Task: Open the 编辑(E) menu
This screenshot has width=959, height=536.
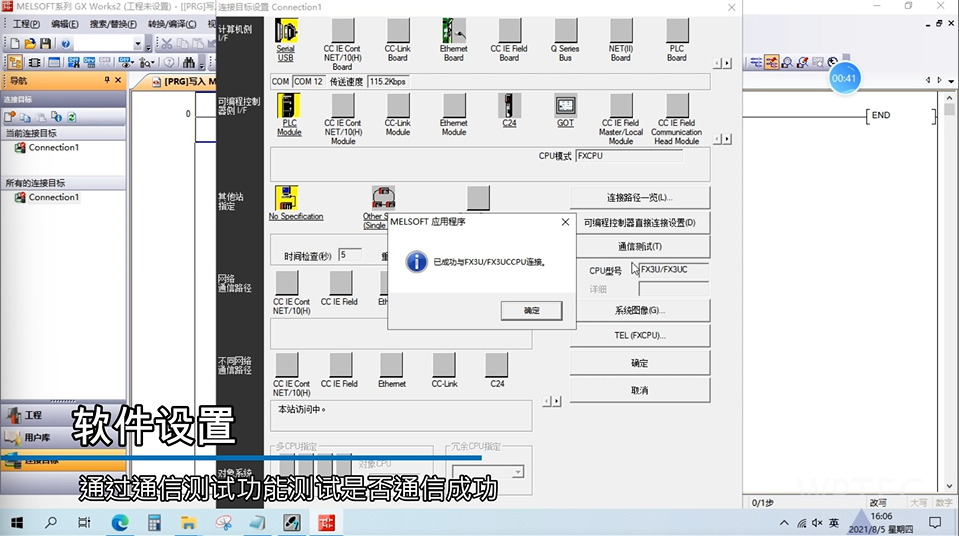Action: (65, 24)
